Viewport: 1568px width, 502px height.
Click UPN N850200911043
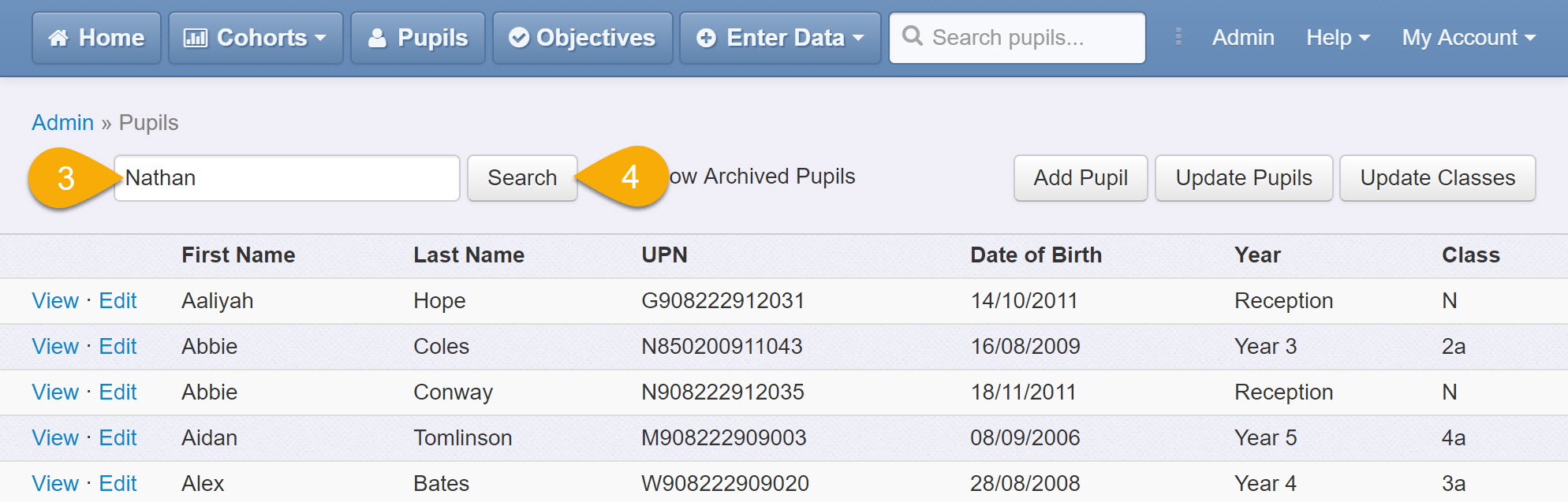coord(722,347)
